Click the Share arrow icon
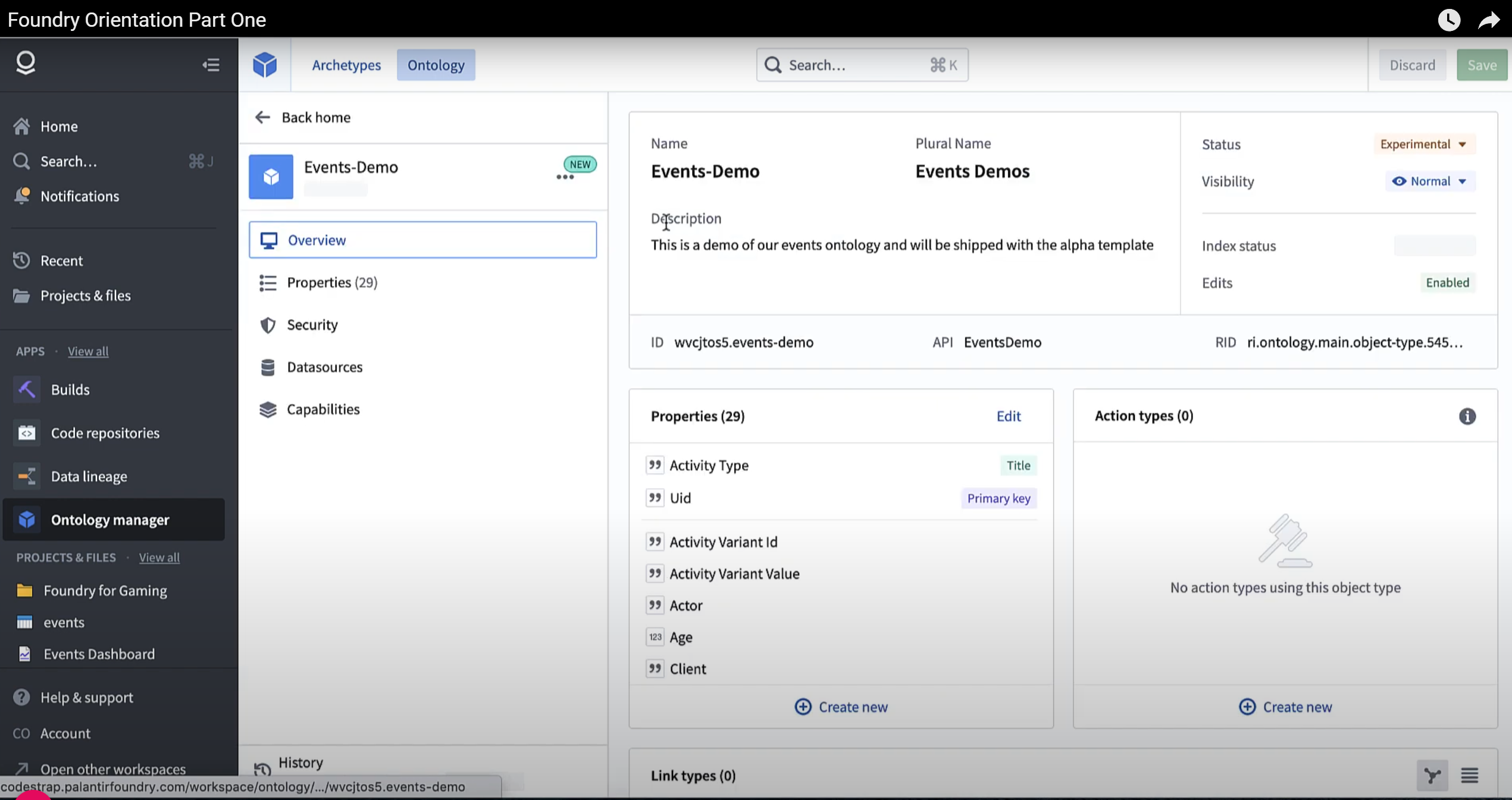1512x800 pixels. [1489, 20]
